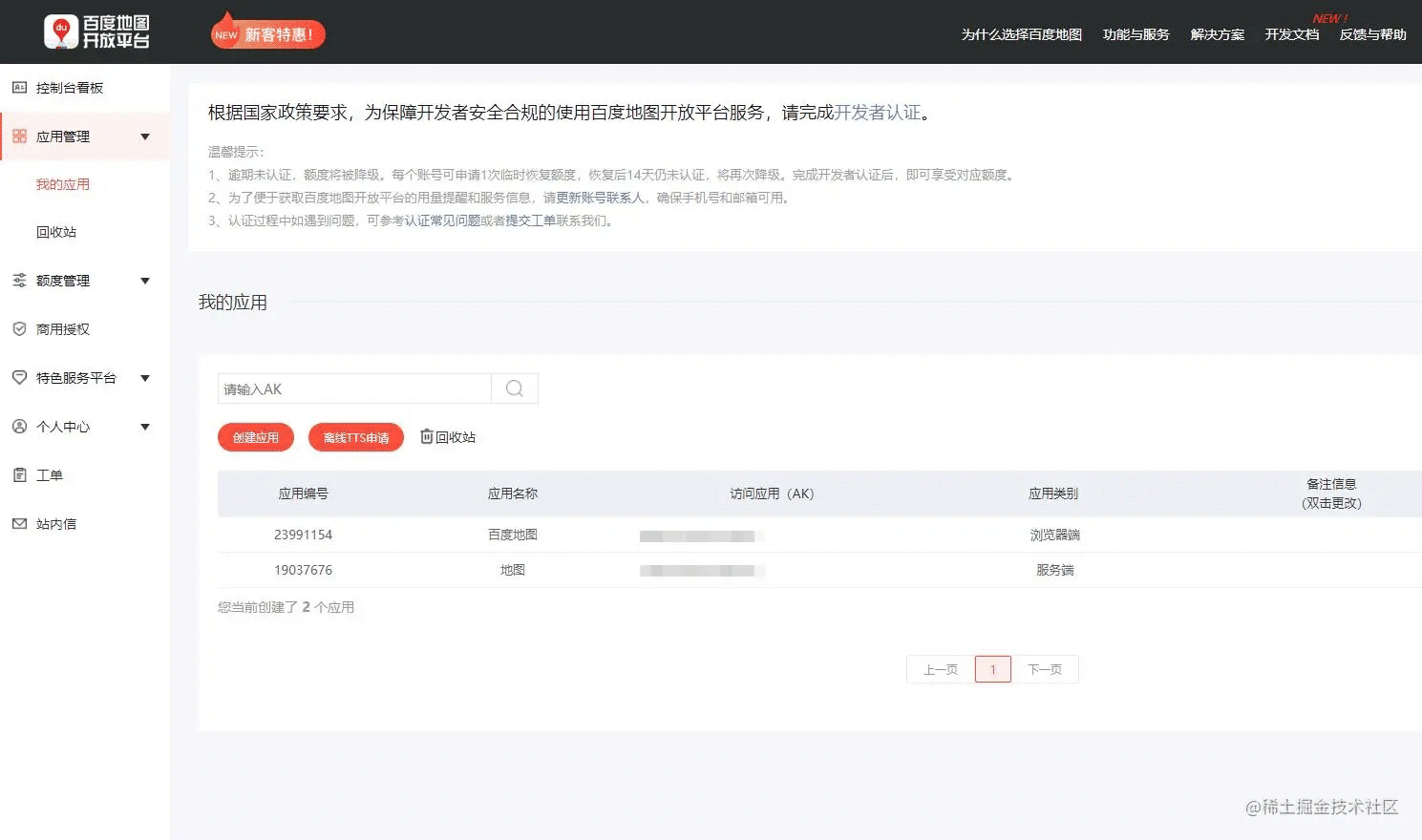Open the 控制台看板 dashboard icon
Image resolution: width=1422 pixels, height=840 pixels.
19,88
